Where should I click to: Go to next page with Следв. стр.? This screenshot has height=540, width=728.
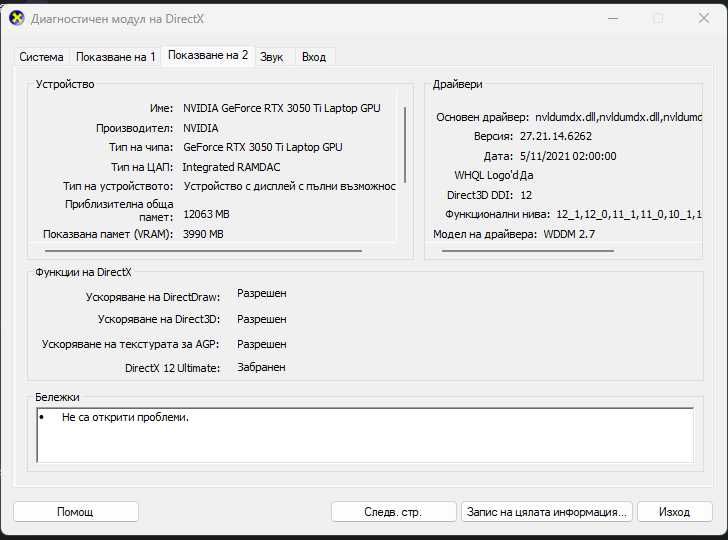(393, 512)
